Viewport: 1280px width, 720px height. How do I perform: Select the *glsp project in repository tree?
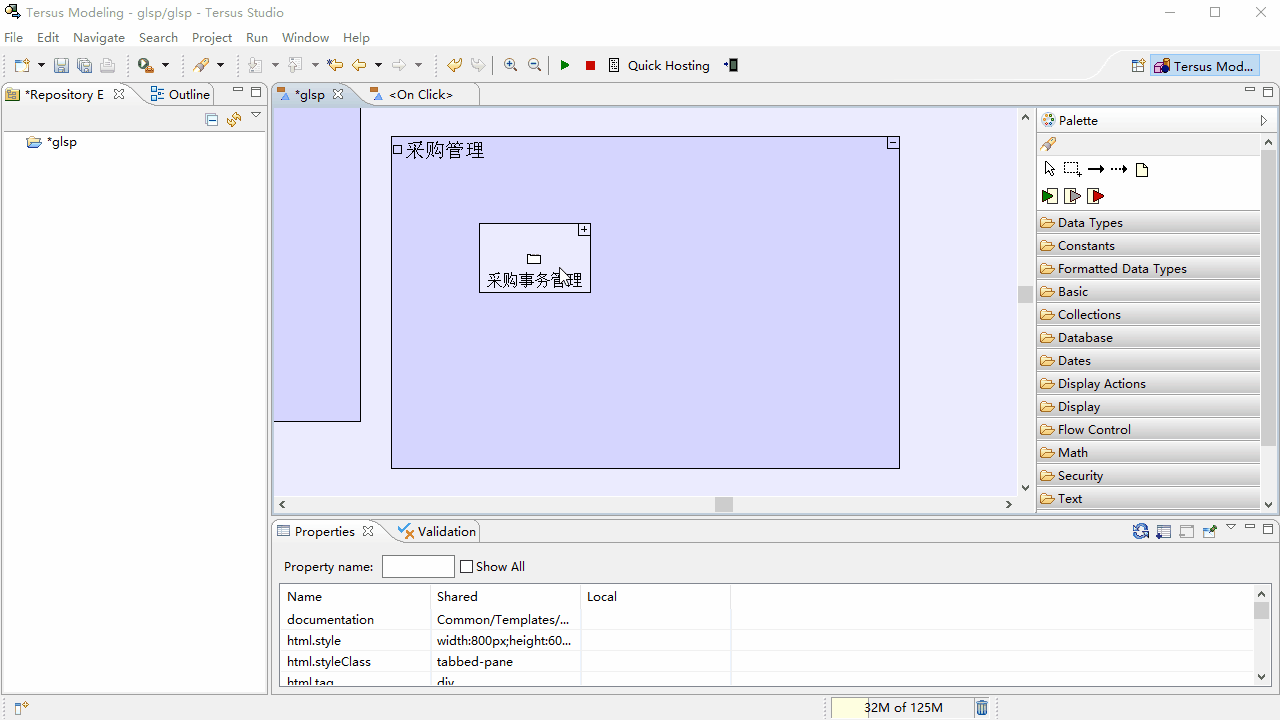coord(62,142)
